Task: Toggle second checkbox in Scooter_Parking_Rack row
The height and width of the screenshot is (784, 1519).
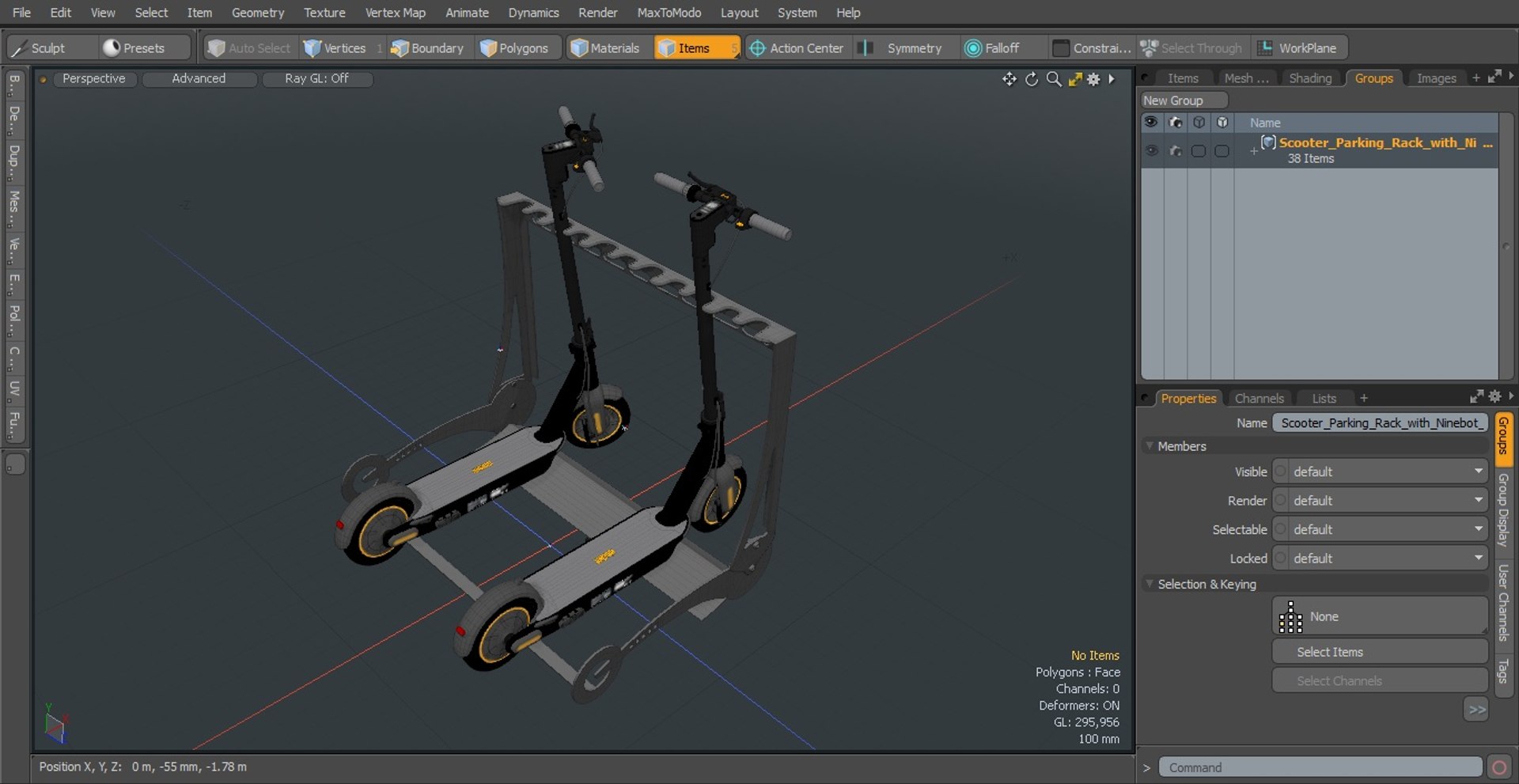Action: (x=1222, y=150)
